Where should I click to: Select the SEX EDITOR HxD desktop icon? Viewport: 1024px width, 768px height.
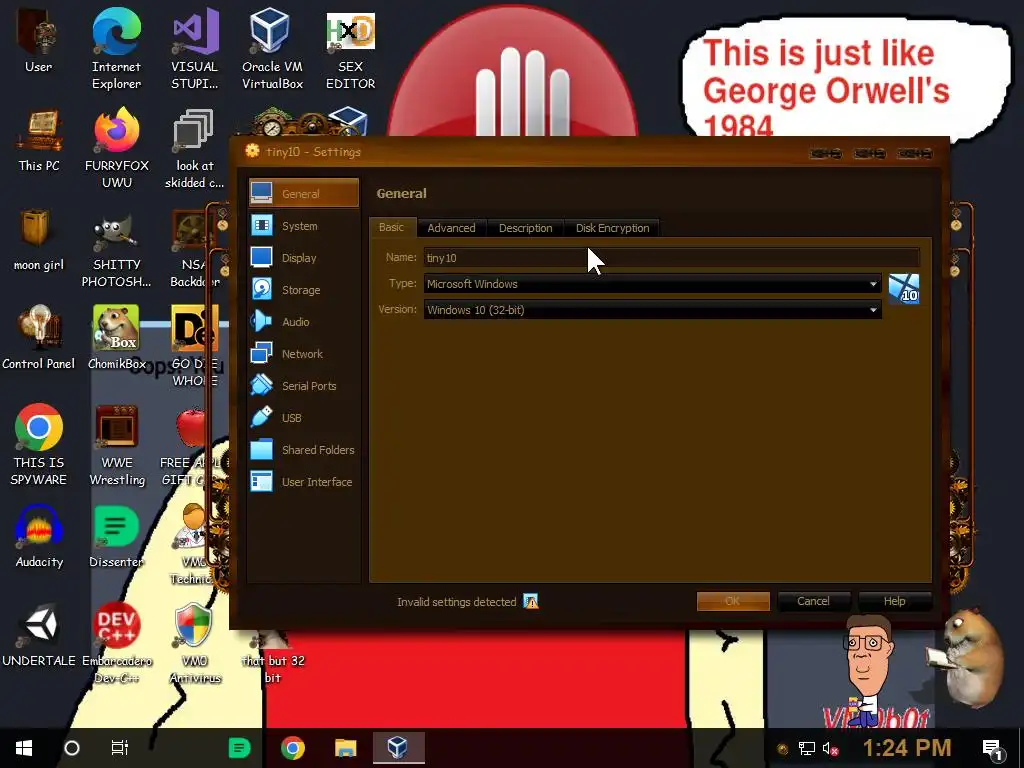point(351,49)
